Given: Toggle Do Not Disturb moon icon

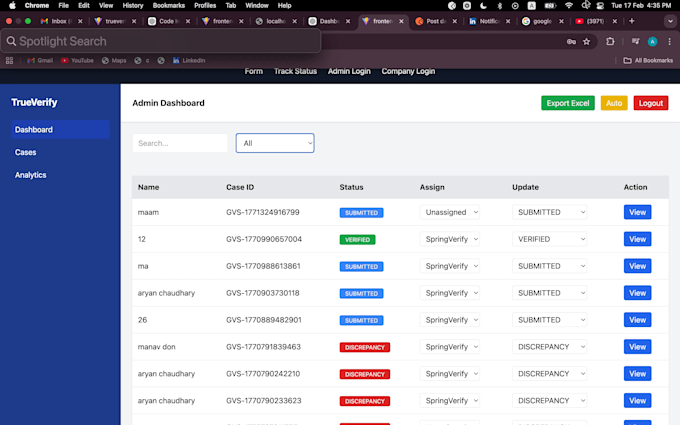Looking at the screenshot, I should tap(483, 6).
